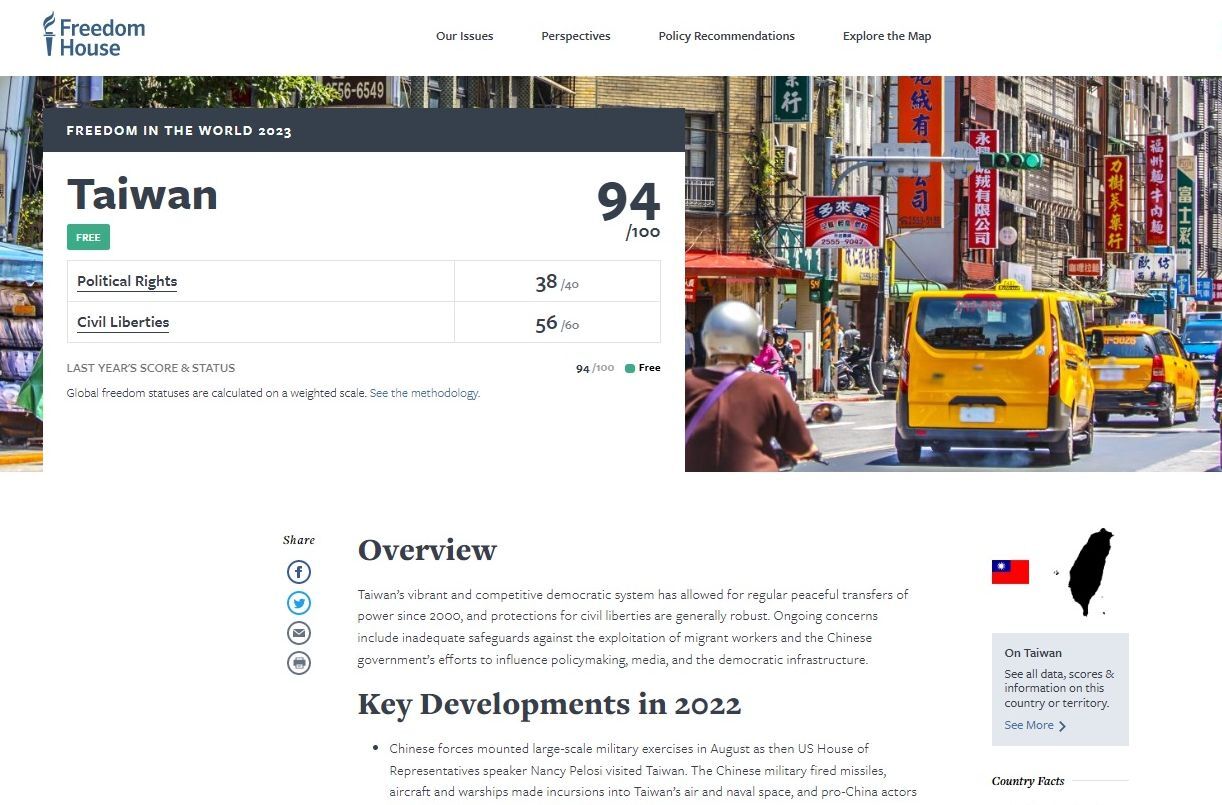Image resolution: width=1222 pixels, height=805 pixels.
Task: Open the Political Rights section link
Action: 127,281
